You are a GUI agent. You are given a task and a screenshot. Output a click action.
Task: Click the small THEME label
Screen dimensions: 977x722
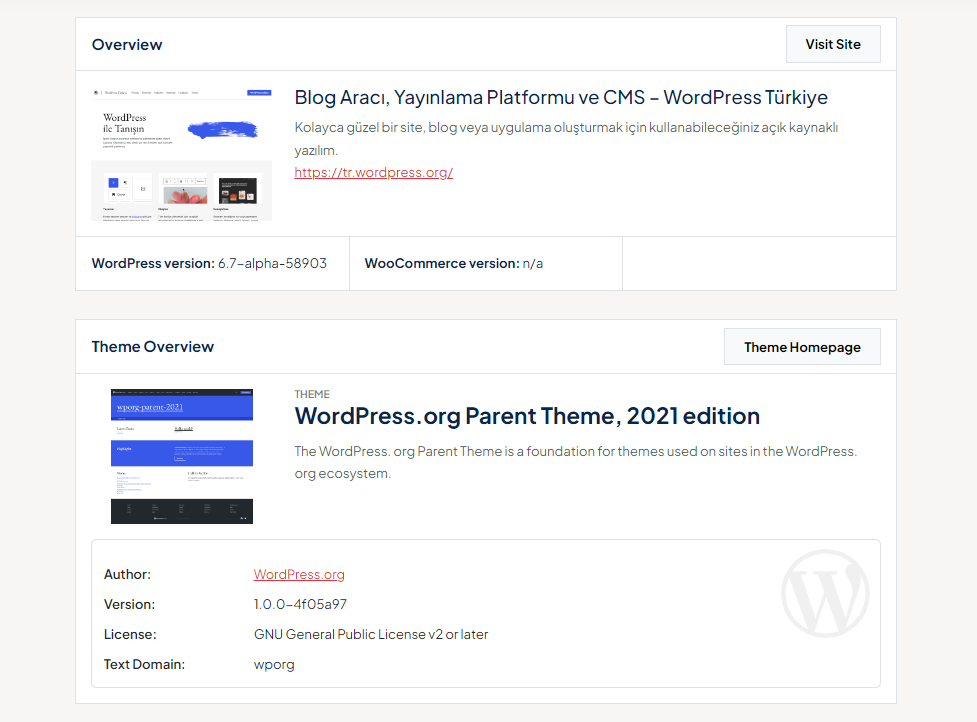[312, 394]
